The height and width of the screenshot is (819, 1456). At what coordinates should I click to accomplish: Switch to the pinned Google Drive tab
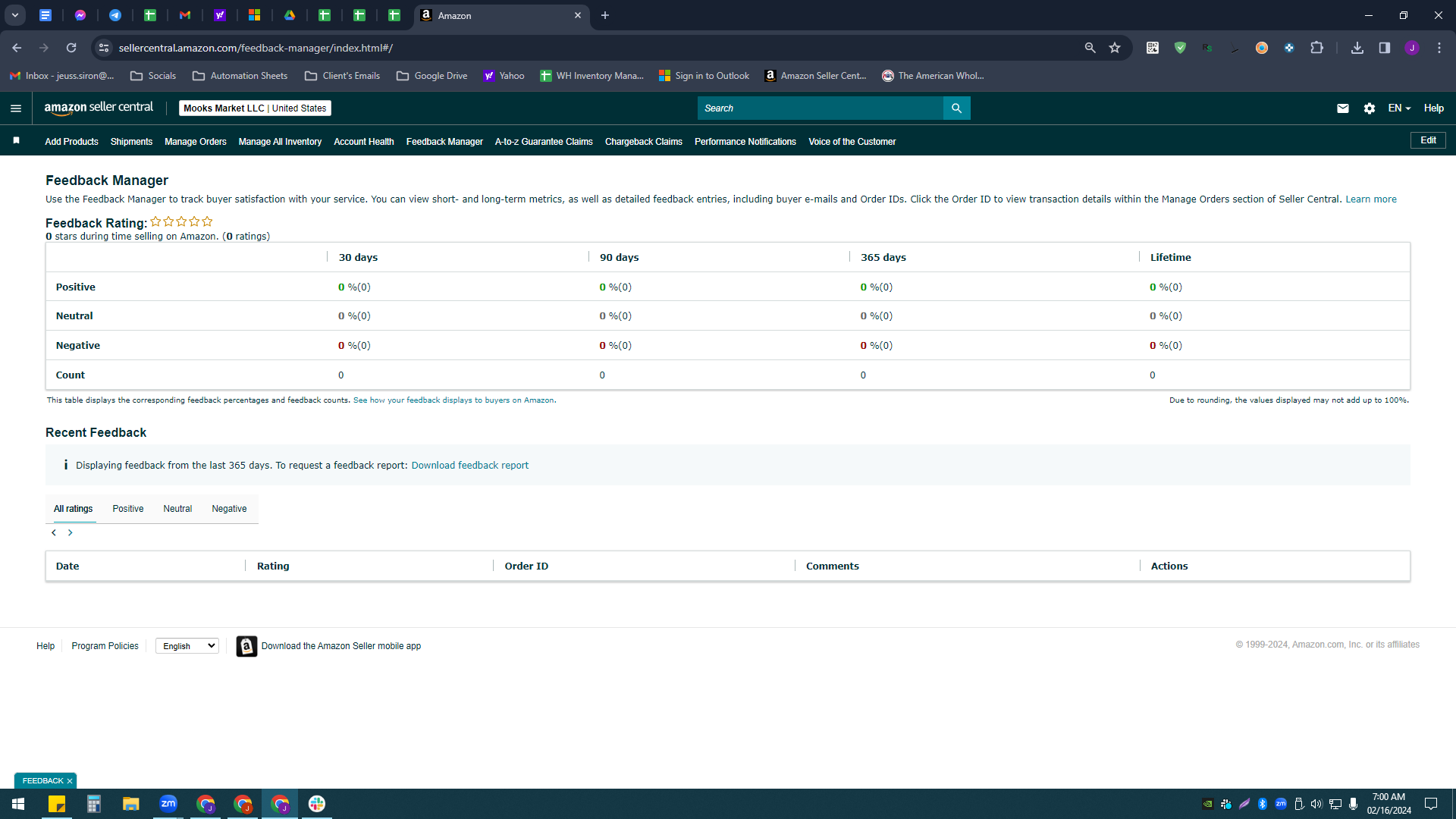pos(290,15)
